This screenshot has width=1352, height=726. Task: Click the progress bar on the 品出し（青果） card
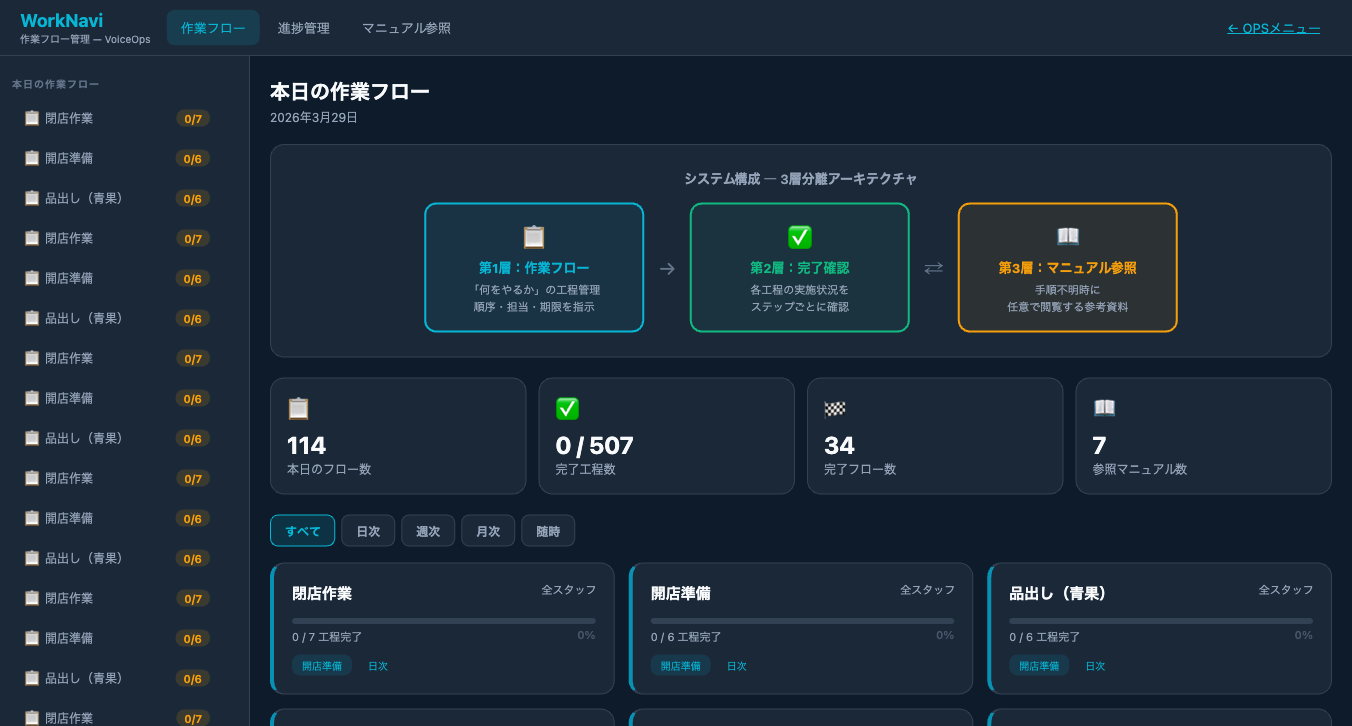(x=1160, y=620)
